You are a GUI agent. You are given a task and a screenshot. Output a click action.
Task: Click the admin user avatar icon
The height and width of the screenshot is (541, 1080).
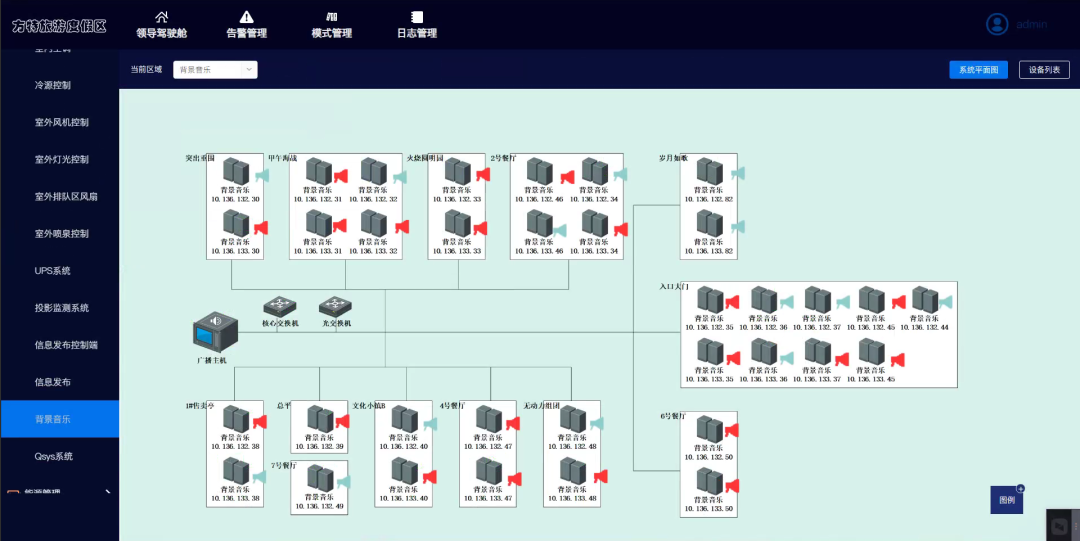pos(997,24)
